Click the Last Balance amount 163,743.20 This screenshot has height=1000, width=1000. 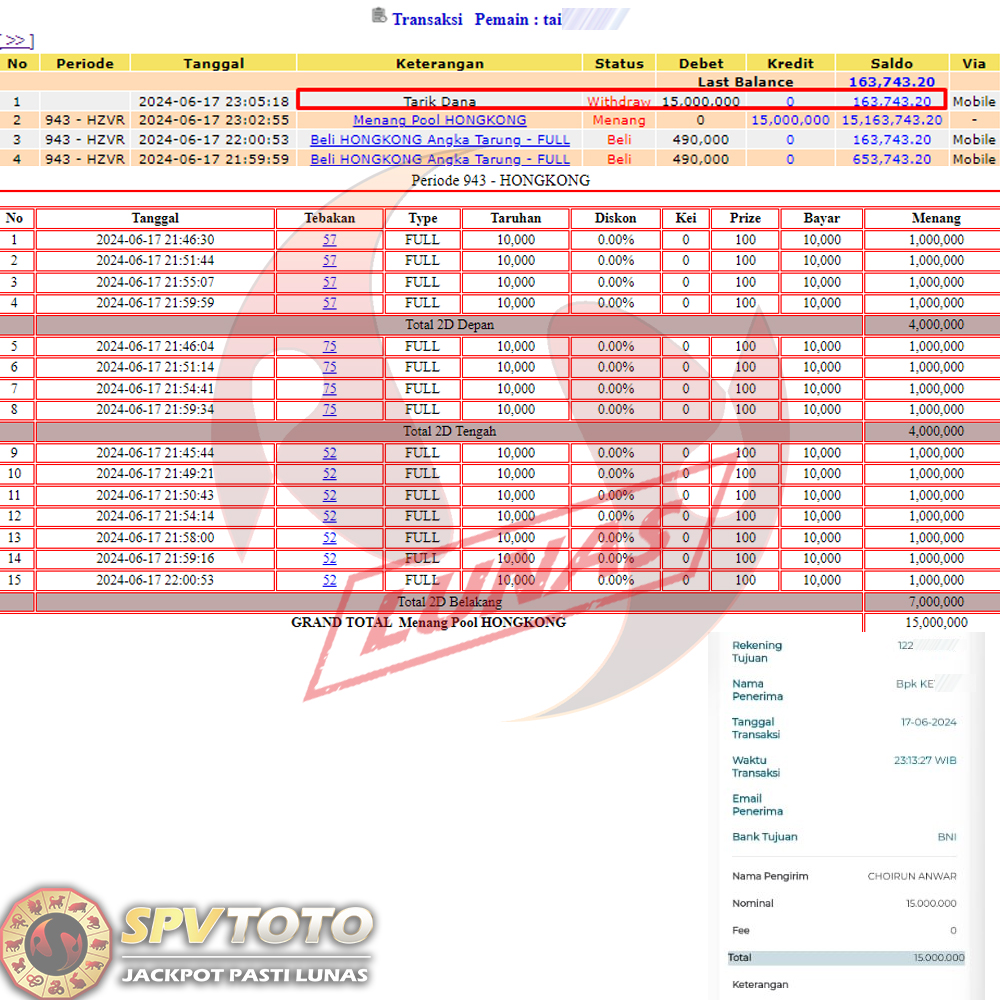[891, 82]
